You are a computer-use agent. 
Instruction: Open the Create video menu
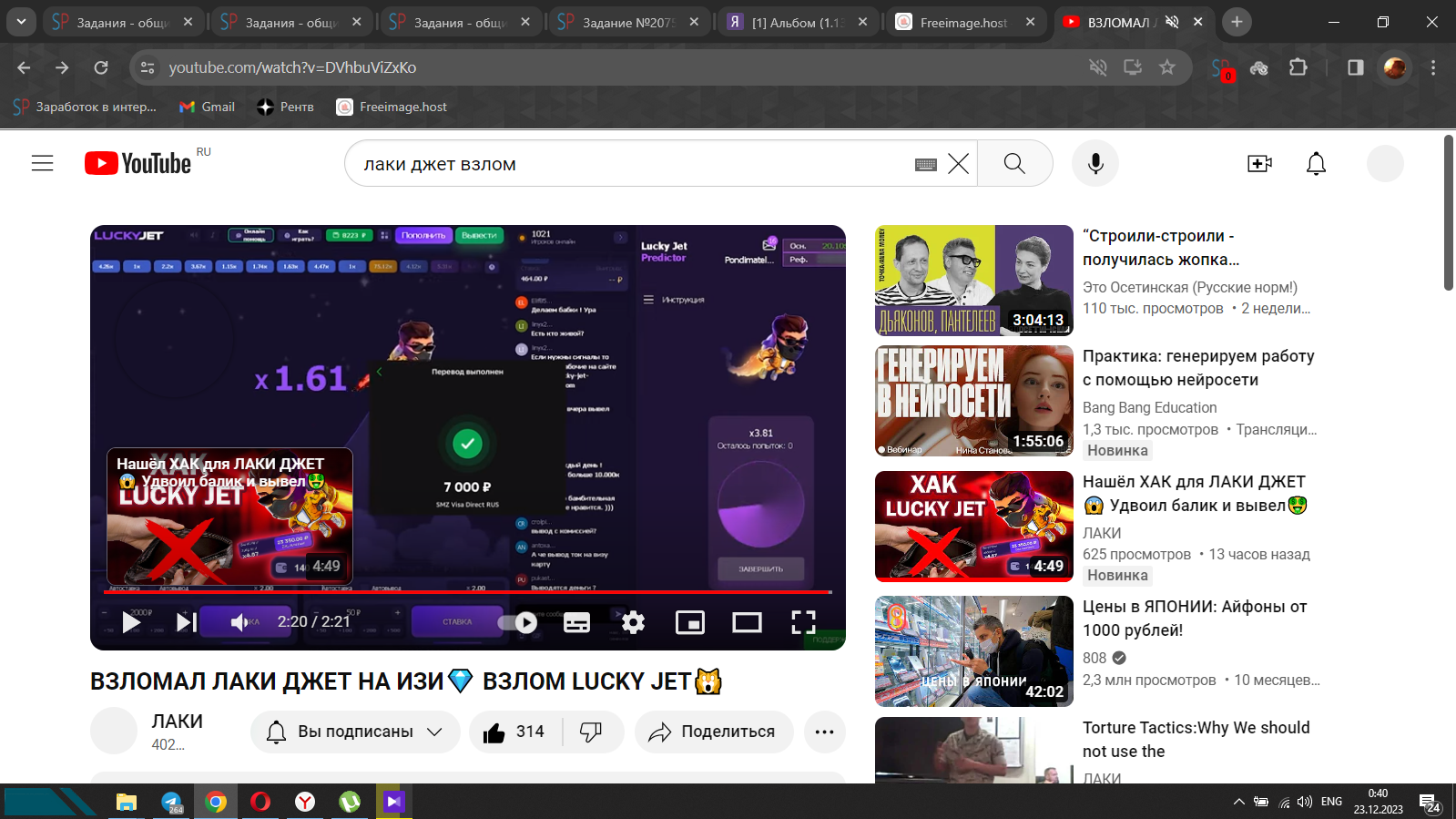pos(1259,163)
